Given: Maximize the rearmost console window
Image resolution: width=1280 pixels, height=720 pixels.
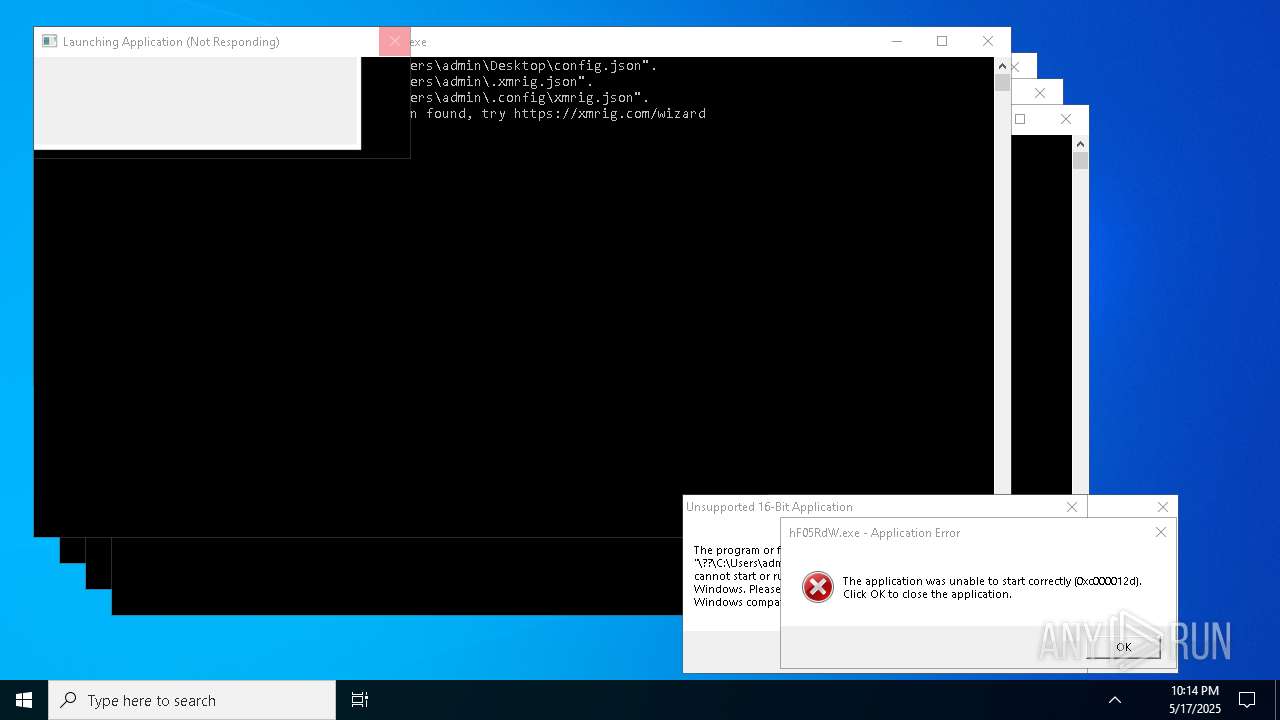Looking at the screenshot, I should tap(1020, 119).
